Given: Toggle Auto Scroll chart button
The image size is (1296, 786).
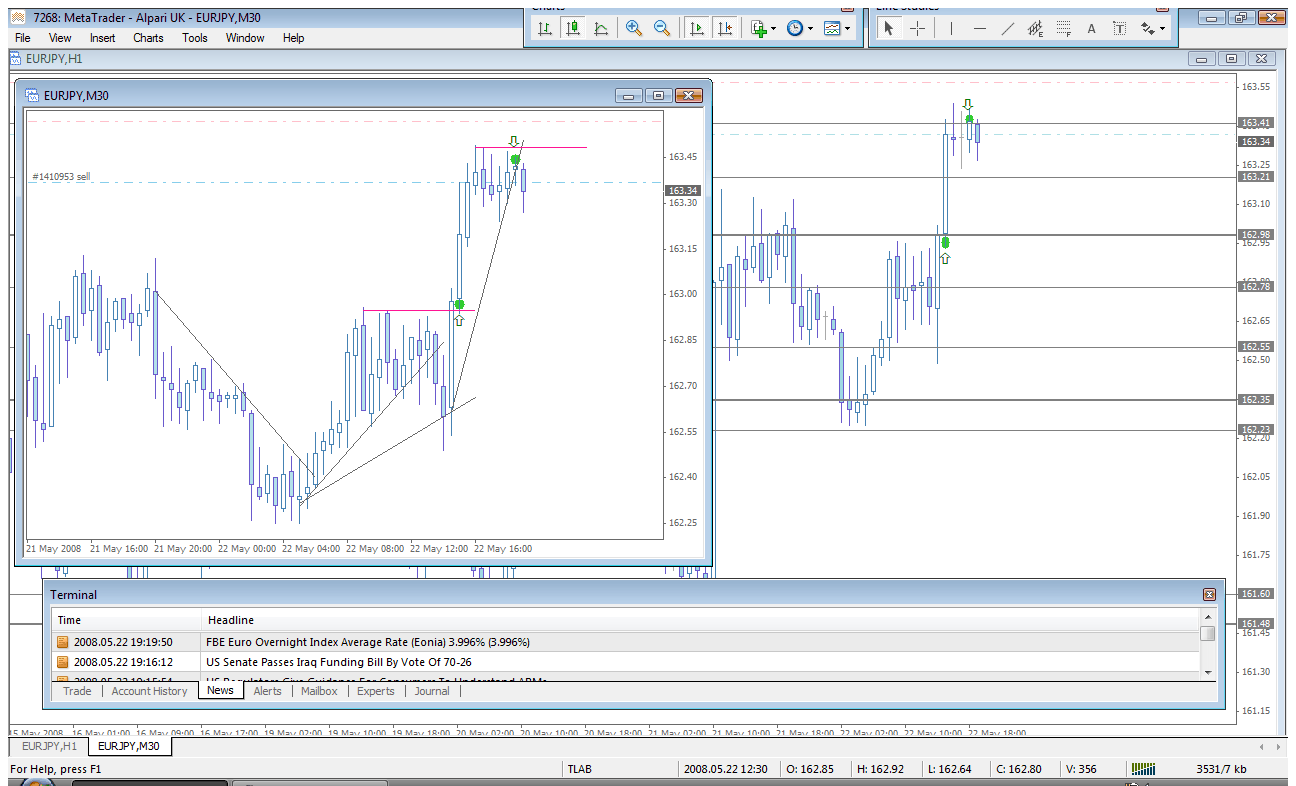Looking at the screenshot, I should pyautogui.click(x=697, y=29).
